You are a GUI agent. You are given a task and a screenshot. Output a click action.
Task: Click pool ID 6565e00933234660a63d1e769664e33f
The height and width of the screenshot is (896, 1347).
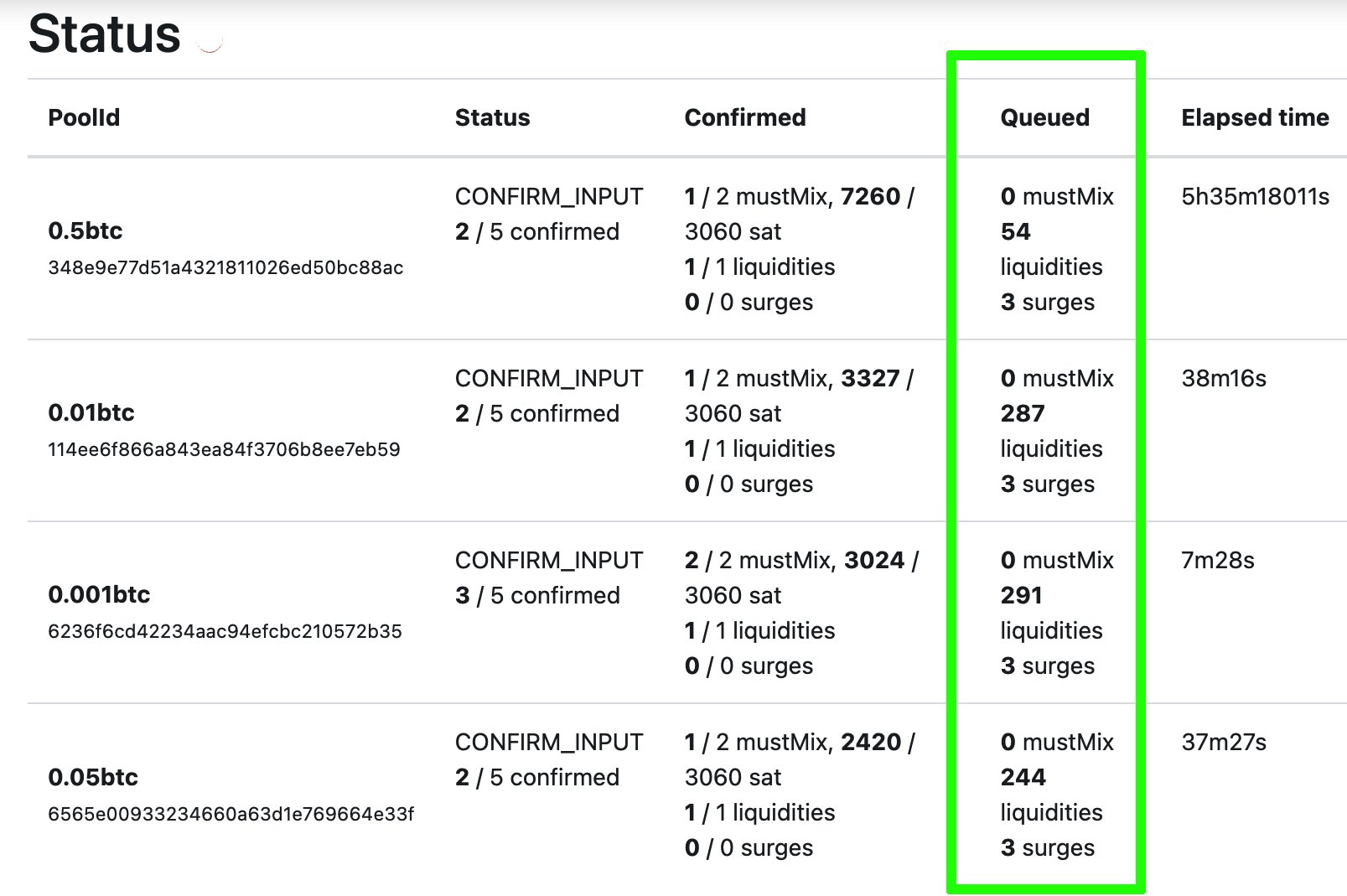click(231, 814)
